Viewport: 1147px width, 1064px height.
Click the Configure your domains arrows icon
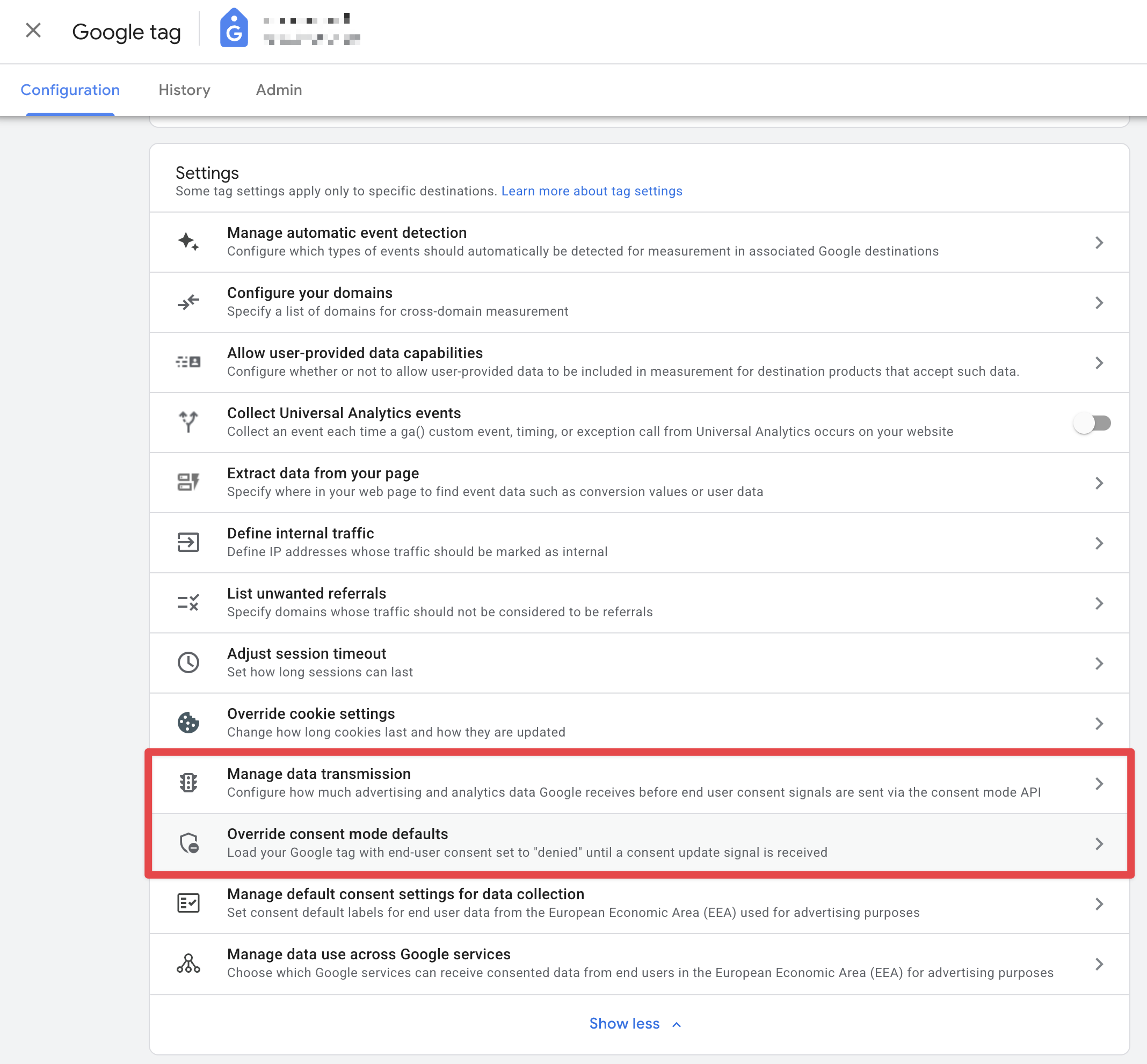point(188,302)
